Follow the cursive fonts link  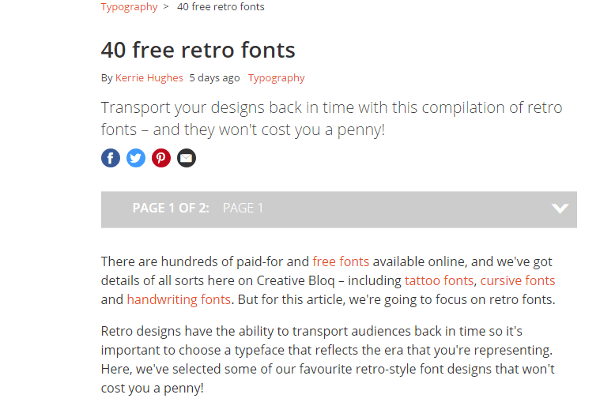pos(517,281)
